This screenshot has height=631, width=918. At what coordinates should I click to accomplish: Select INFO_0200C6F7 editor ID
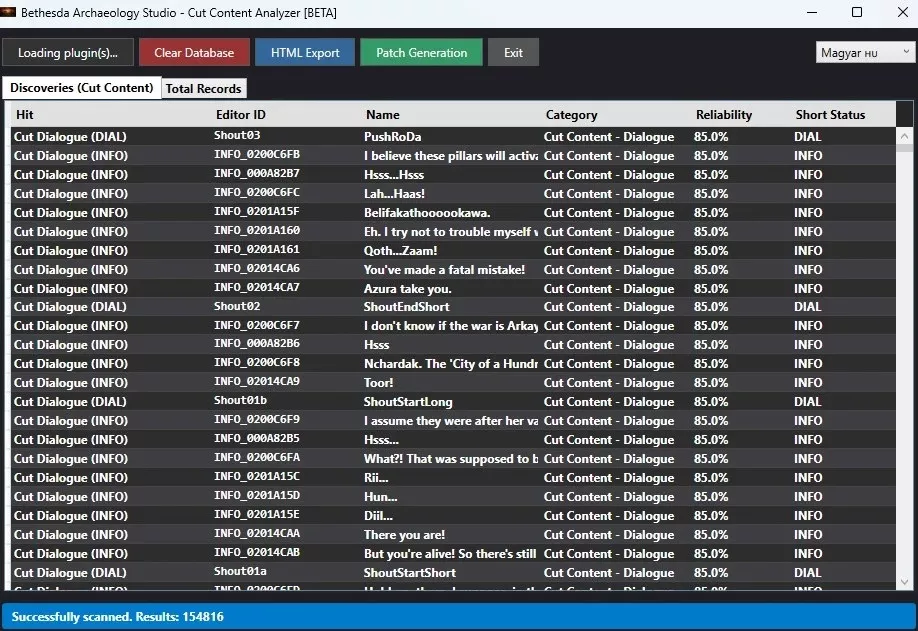coord(256,325)
